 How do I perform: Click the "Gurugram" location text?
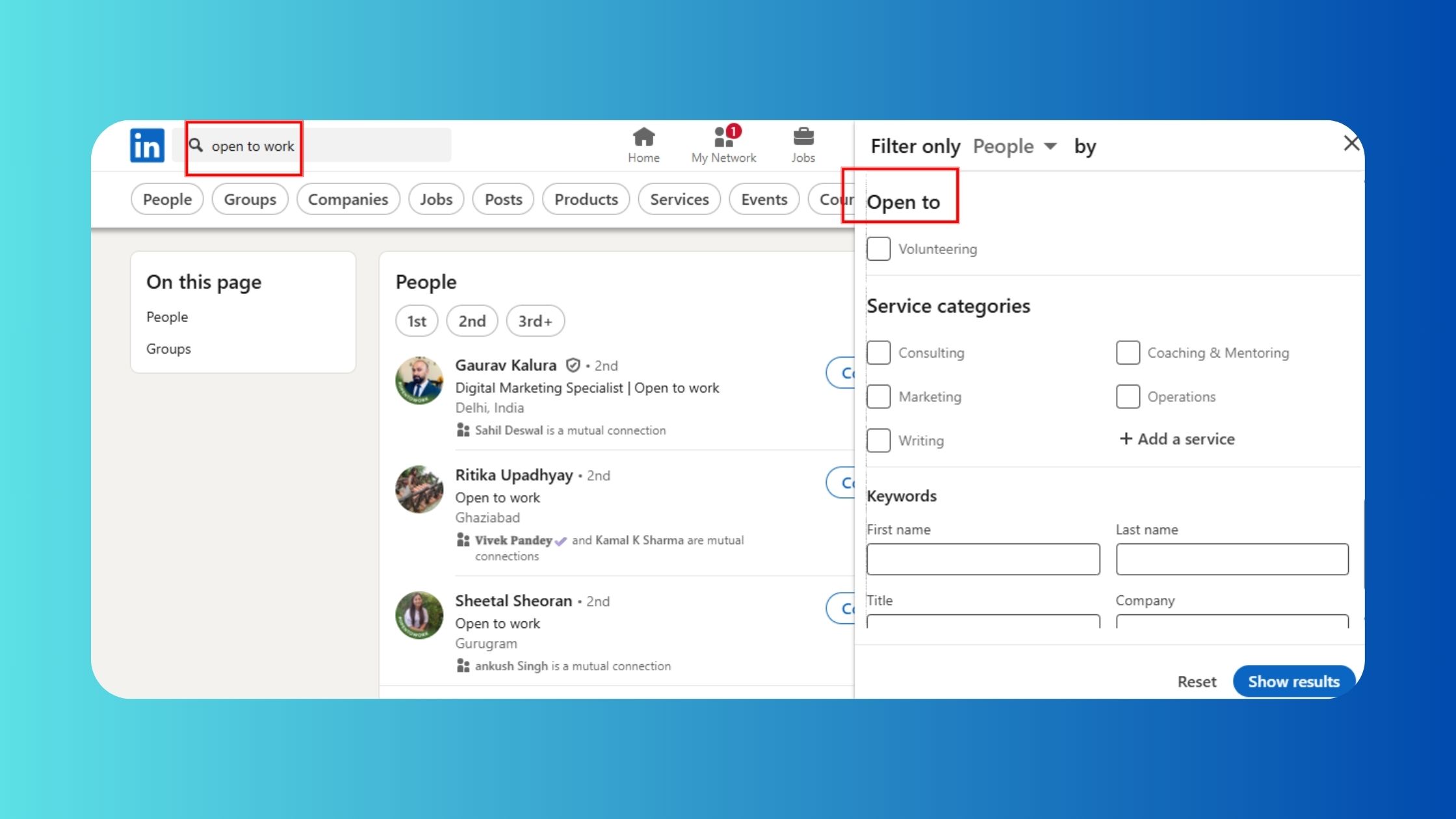tap(486, 643)
